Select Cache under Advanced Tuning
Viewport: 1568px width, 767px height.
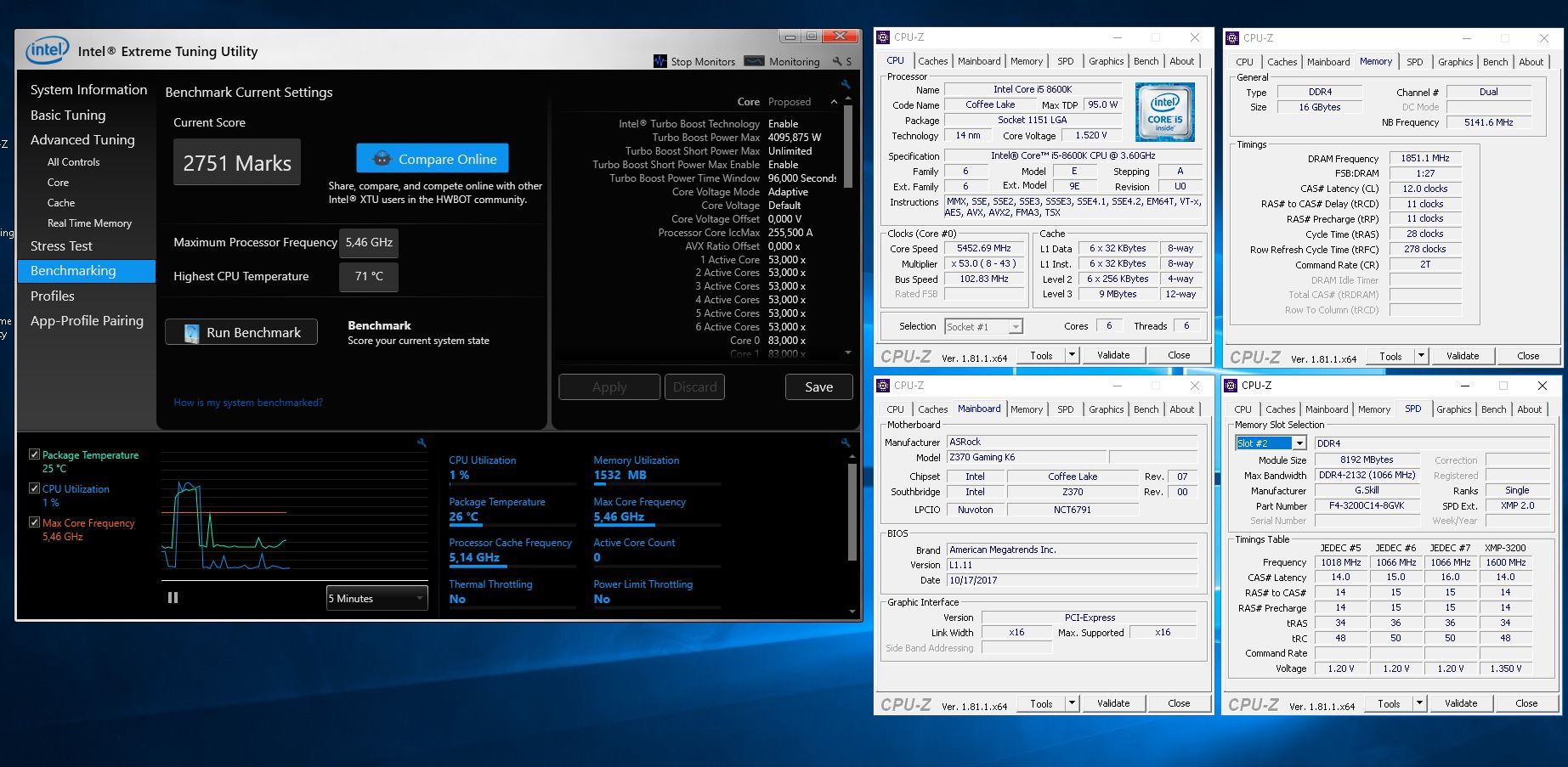pyautogui.click(x=61, y=203)
